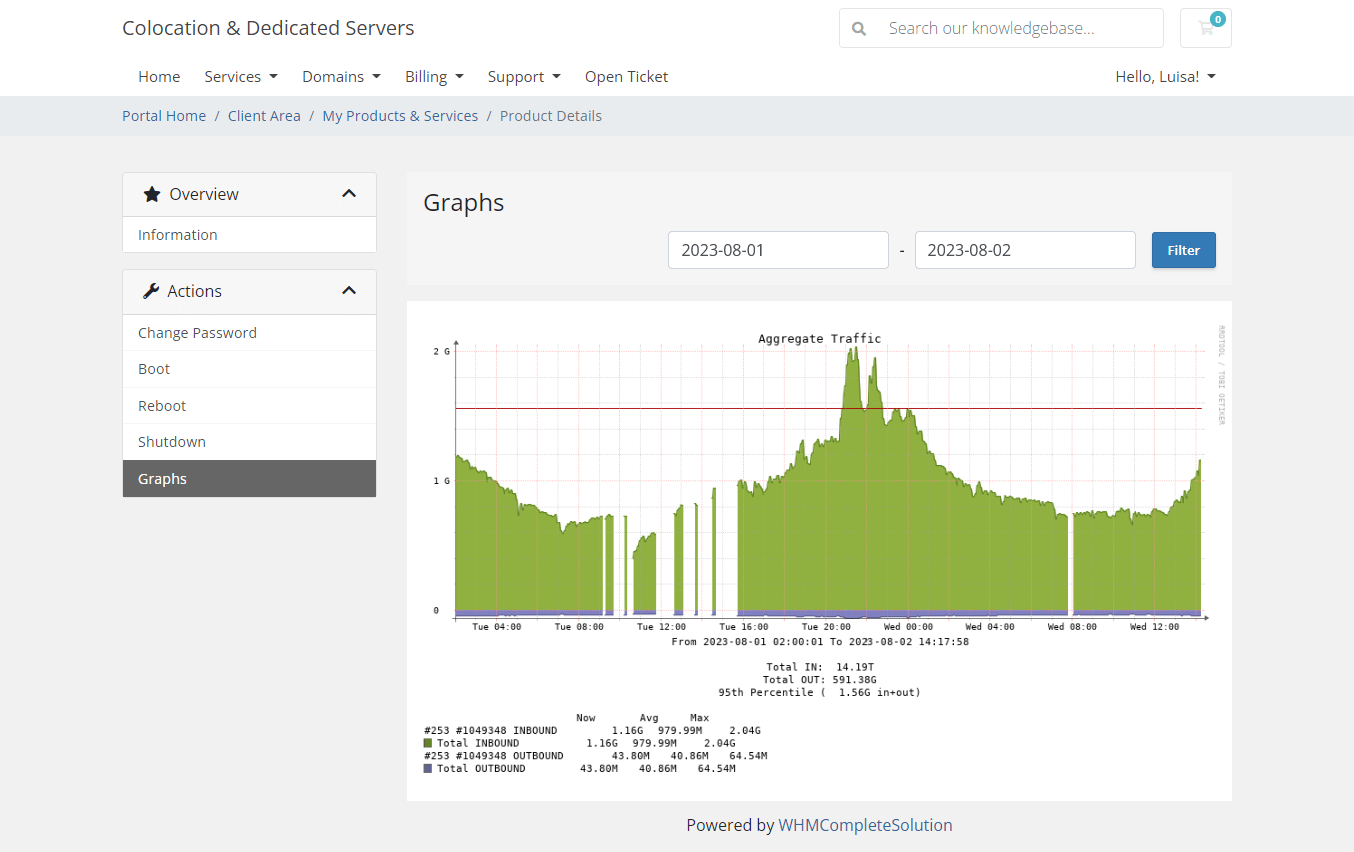Collapse the Overview panel with its chevron
1354x852 pixels.
tap(349, 193)
